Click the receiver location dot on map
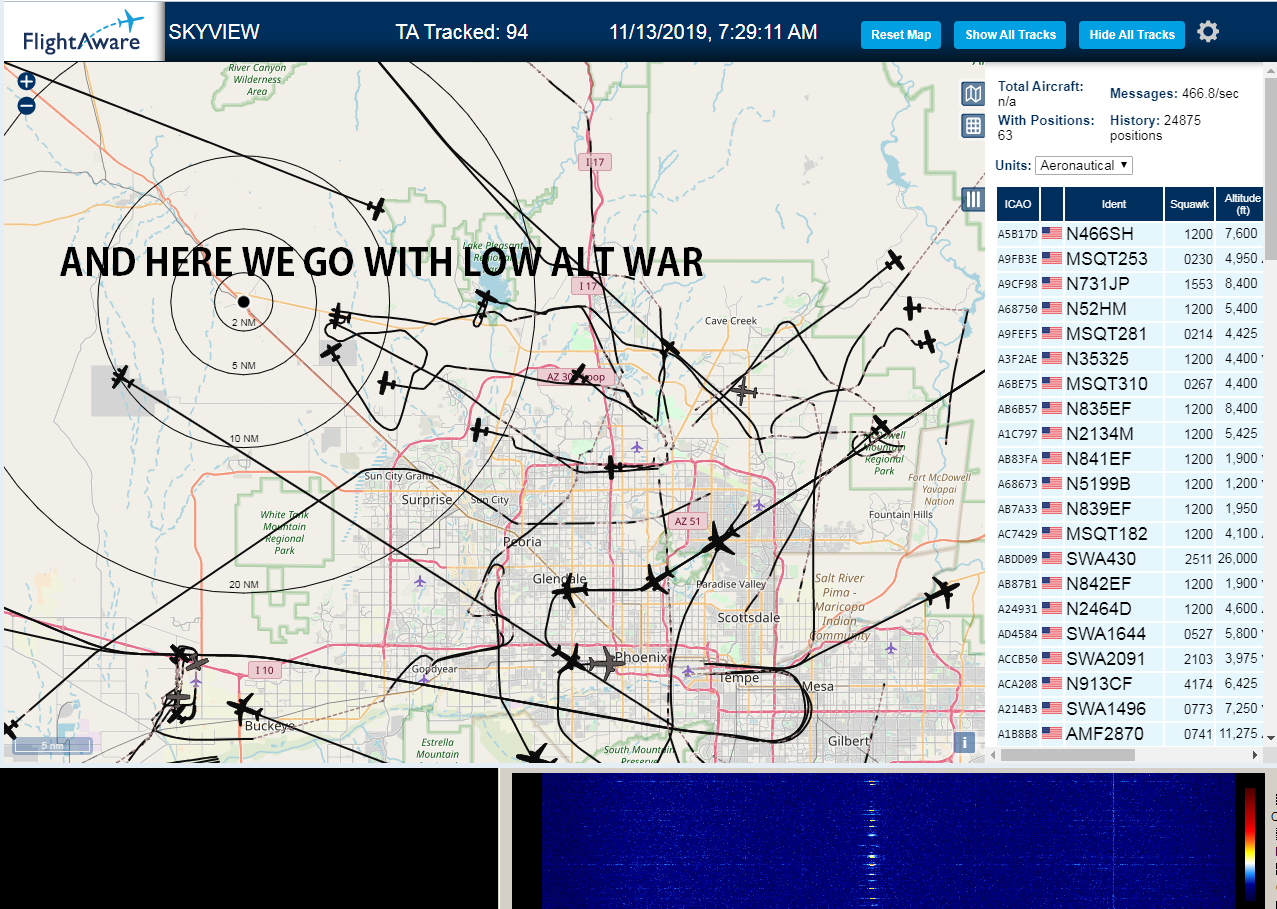Screen dimensions: 1277x909 (x=243, y=301)
